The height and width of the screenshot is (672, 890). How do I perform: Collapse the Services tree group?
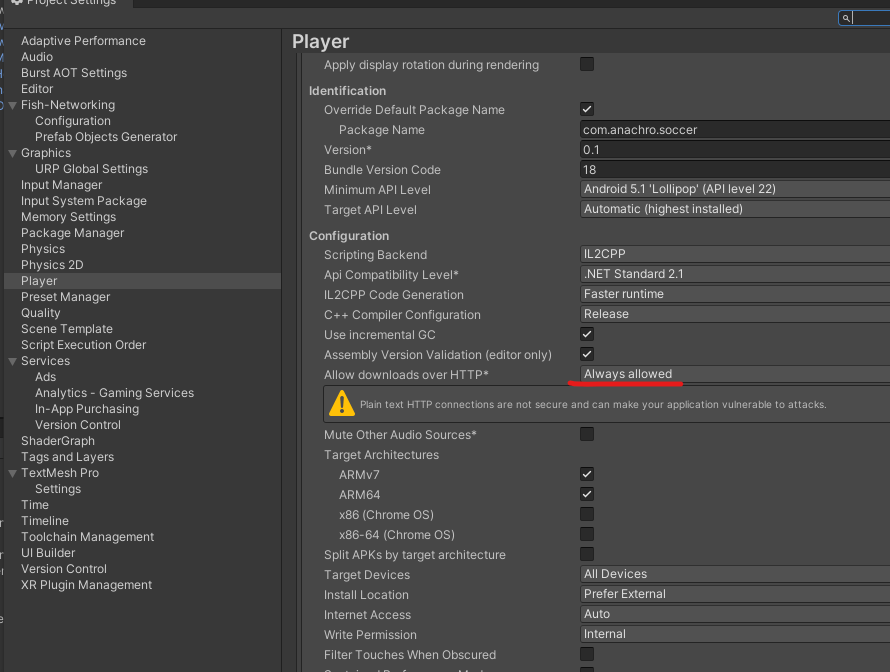click(12, 362)
